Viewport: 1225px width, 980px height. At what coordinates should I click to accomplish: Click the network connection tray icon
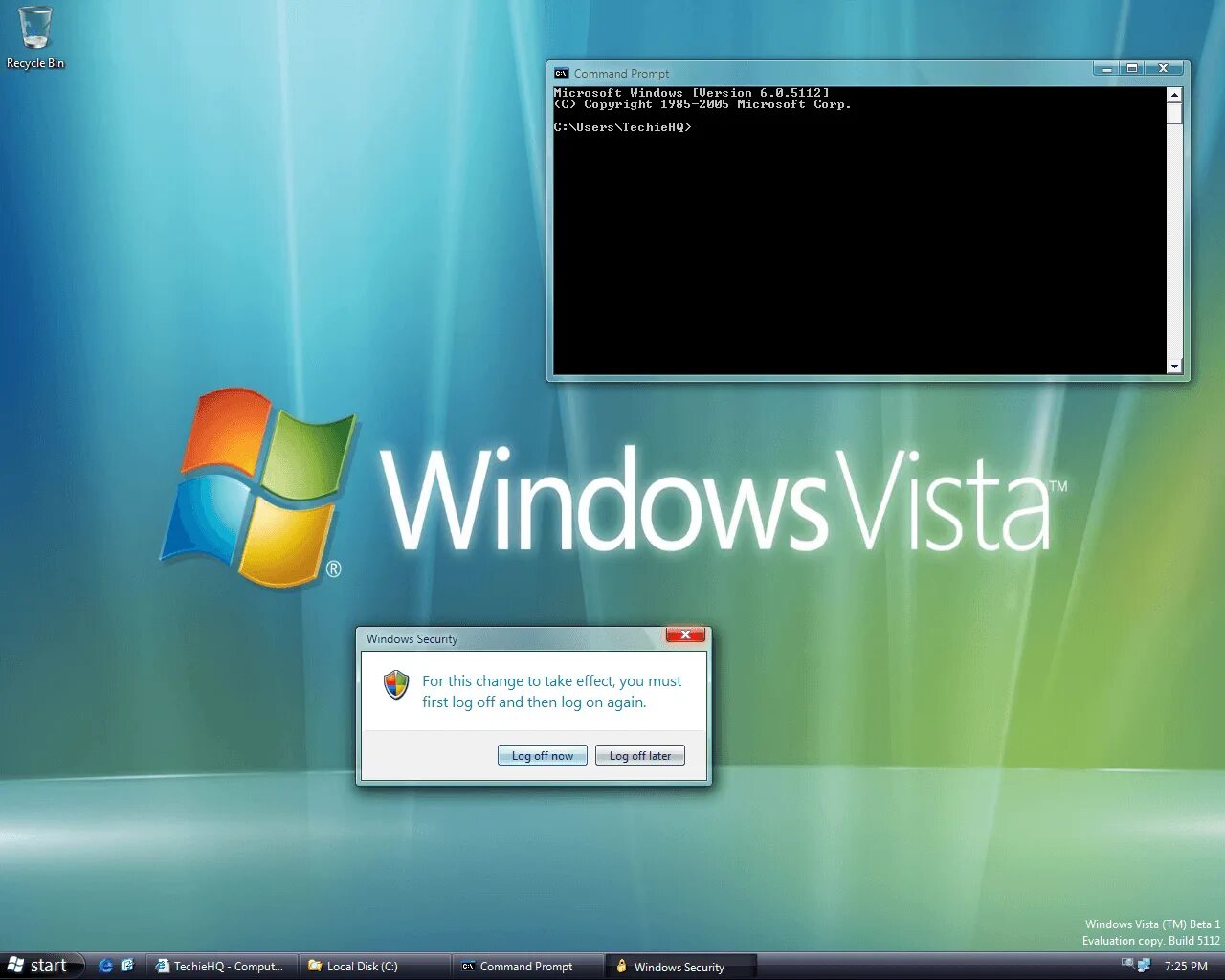(x=1144, y=966)
